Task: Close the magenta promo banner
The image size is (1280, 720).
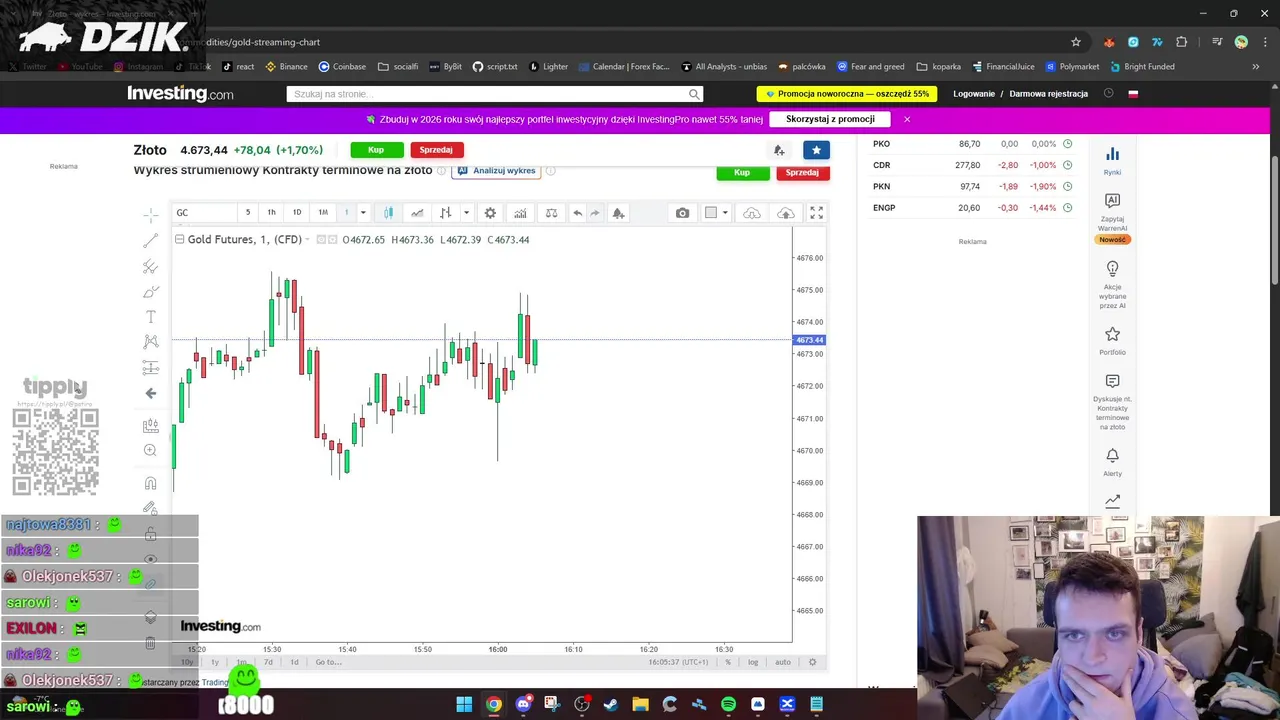Action: pos(907,119)
